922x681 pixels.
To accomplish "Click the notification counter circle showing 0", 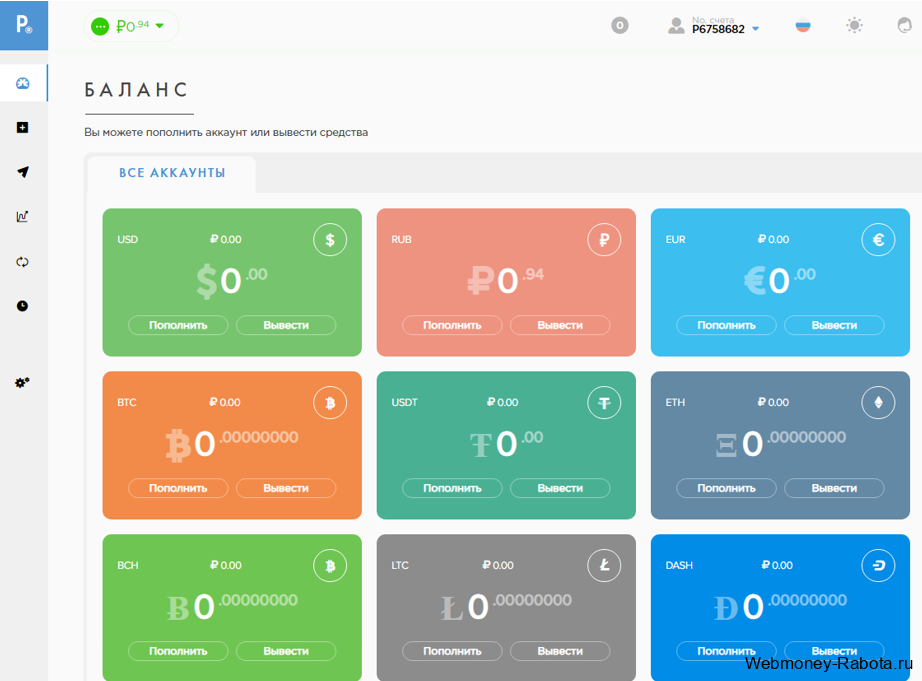I will 620,25.
